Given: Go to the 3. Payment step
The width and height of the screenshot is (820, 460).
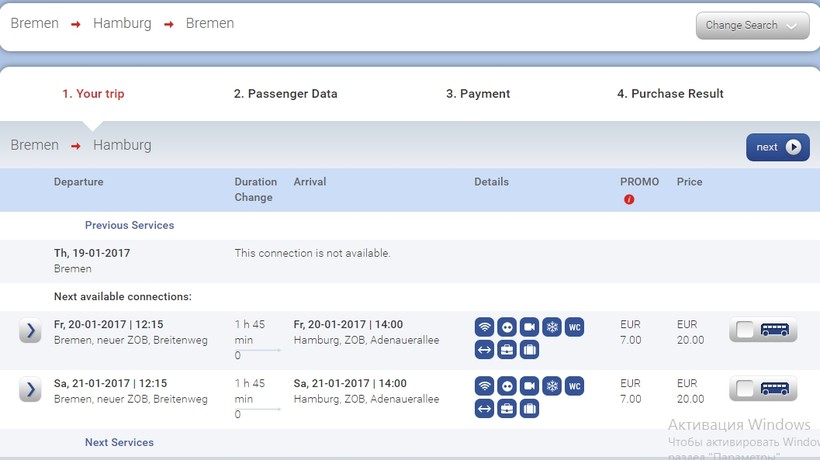Looking at the screenshot, I should click(478, 94).
